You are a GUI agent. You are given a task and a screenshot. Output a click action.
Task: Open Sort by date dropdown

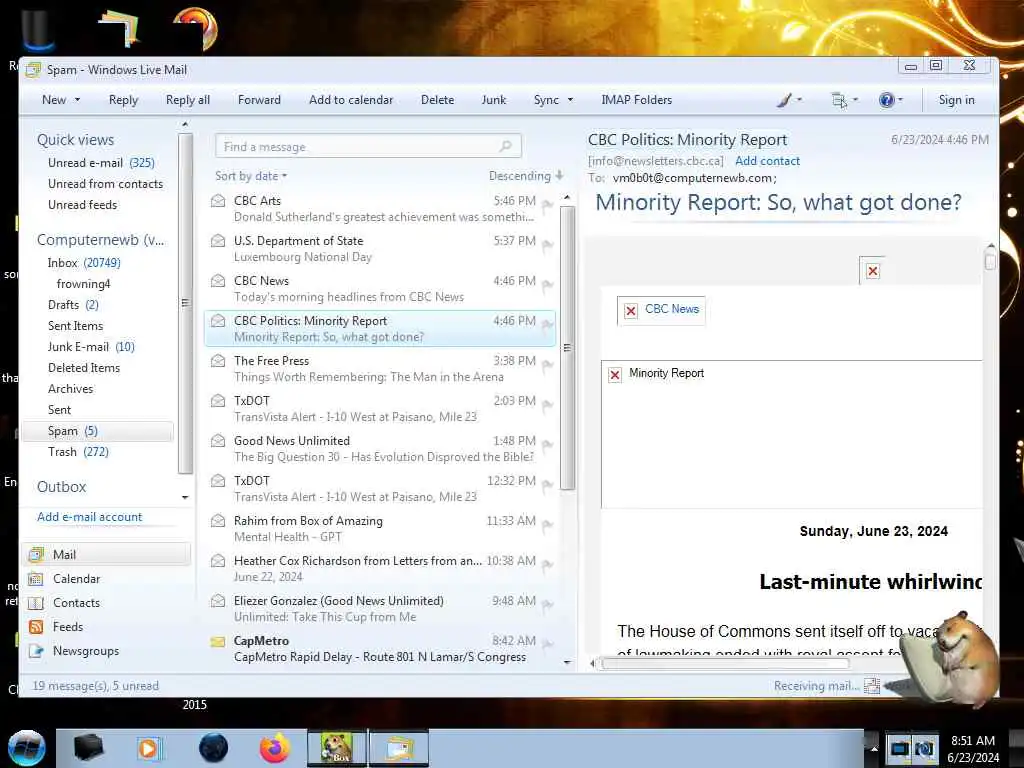click(251, 176)
